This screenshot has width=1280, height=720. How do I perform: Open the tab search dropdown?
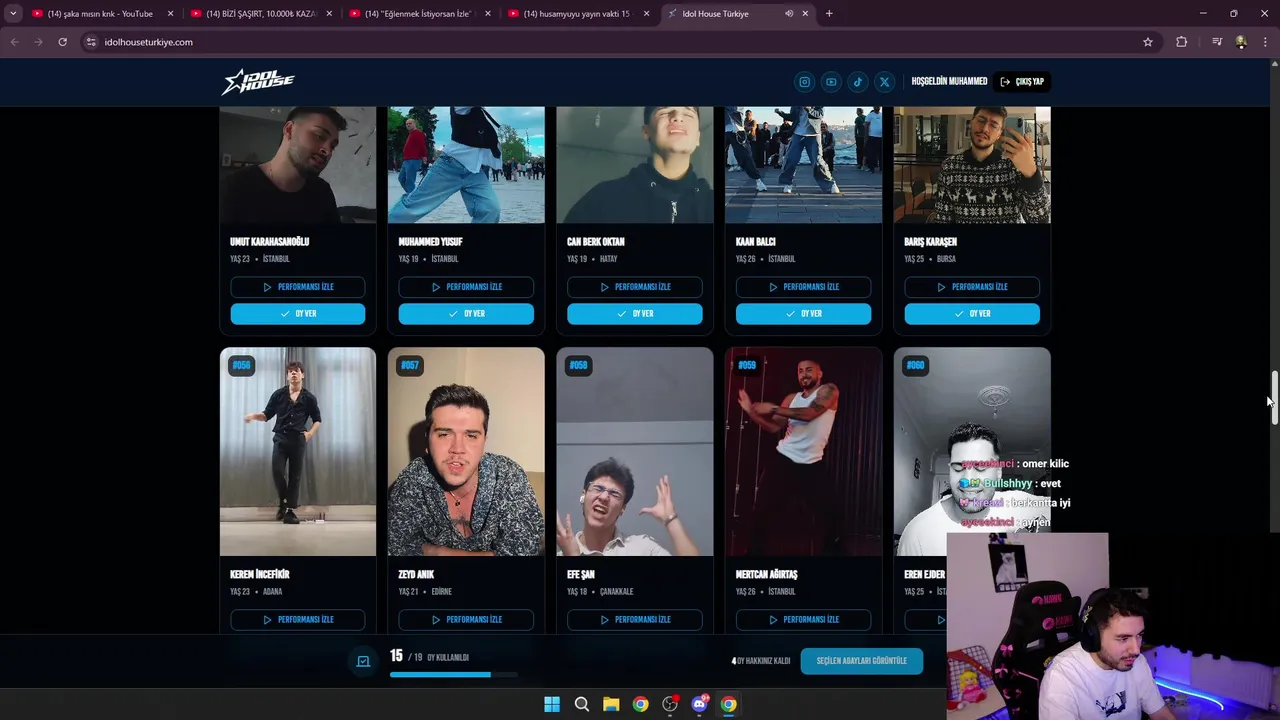(x=13, y=14)
